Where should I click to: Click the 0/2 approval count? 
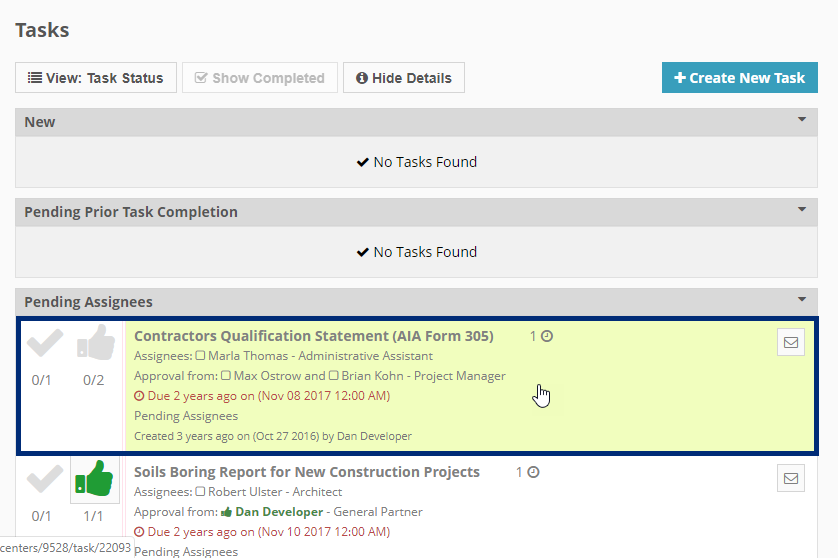pyautogui.click(x=94, y=380)
